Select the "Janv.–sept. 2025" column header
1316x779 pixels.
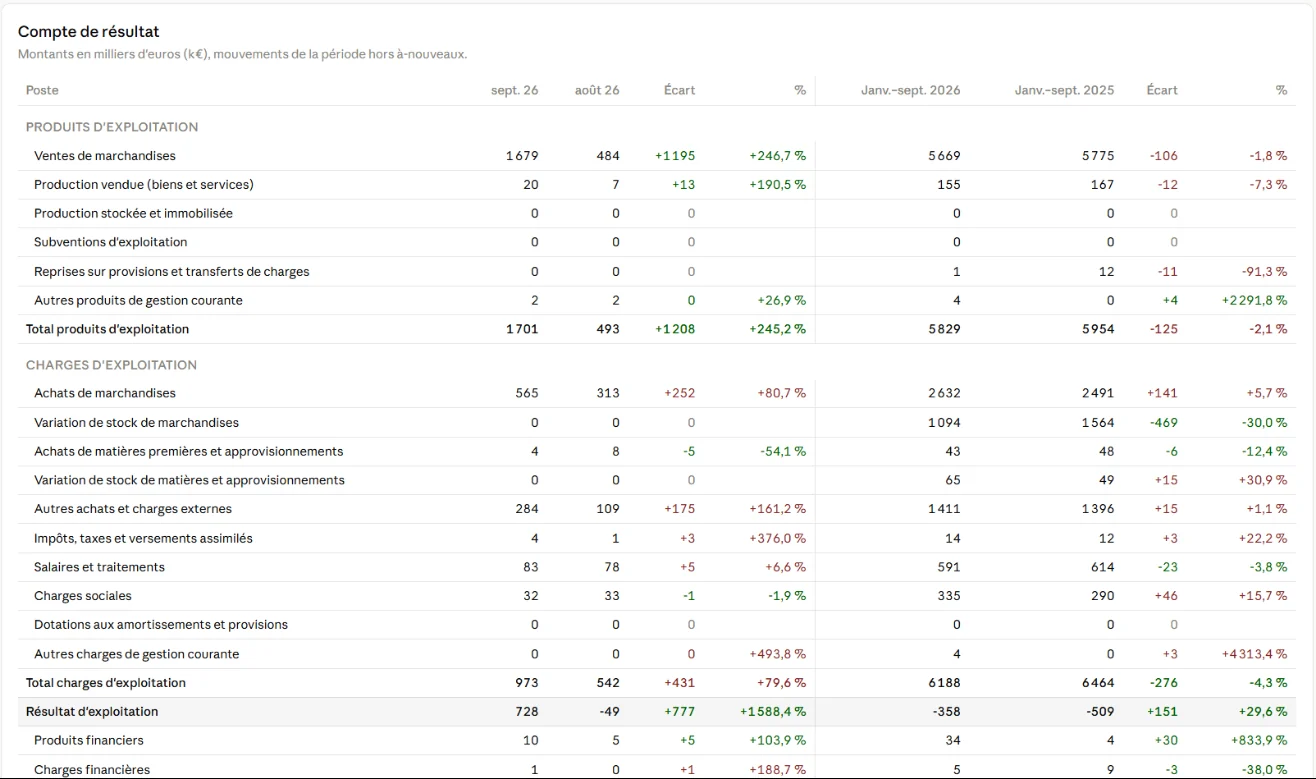(1064, 90)
